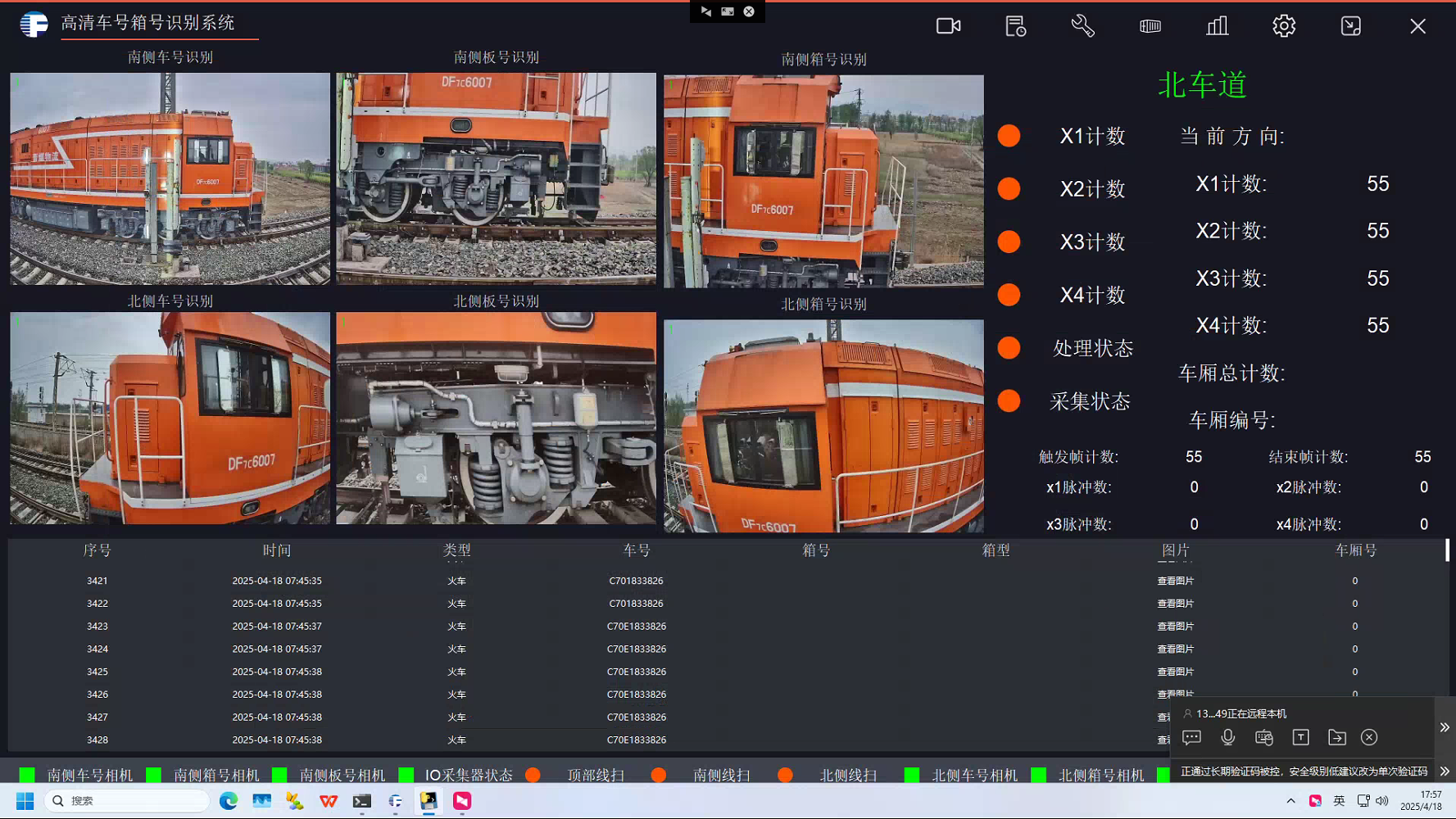Open the video camera view icon
Image resolution: width=1456 pixels, height=819 pixels.
(948, 26)
